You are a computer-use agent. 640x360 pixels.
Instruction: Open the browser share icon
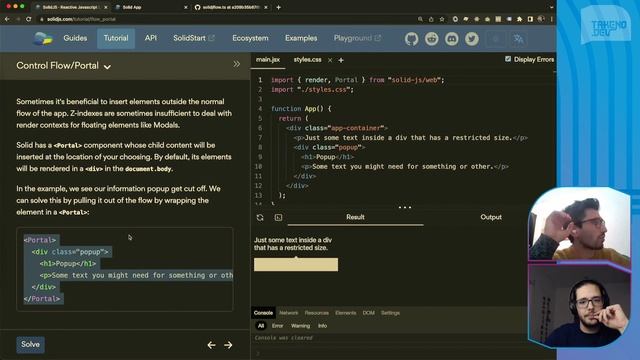pos(431,19)
